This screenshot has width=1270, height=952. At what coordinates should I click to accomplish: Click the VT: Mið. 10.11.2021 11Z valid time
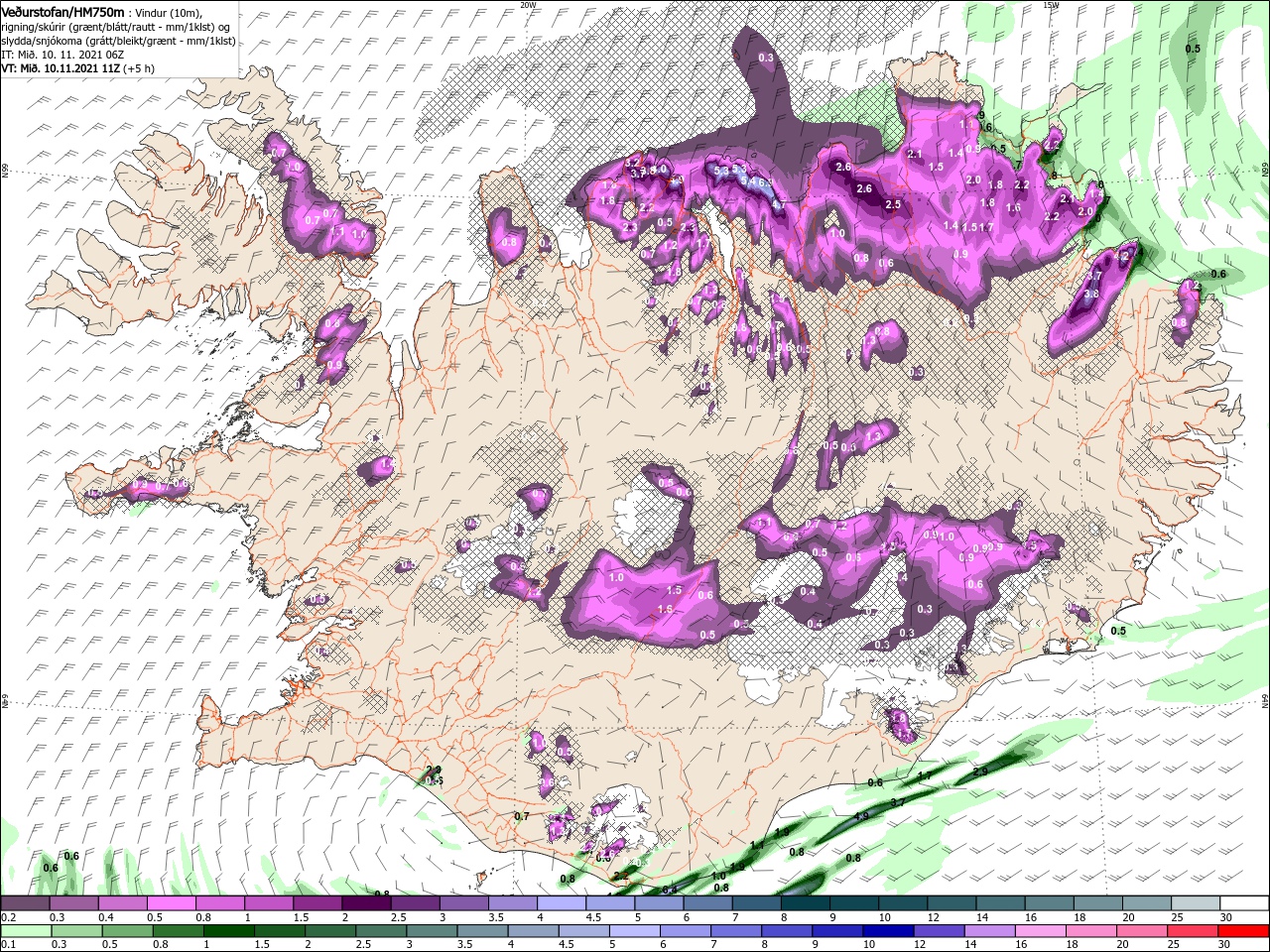point(76,68)
